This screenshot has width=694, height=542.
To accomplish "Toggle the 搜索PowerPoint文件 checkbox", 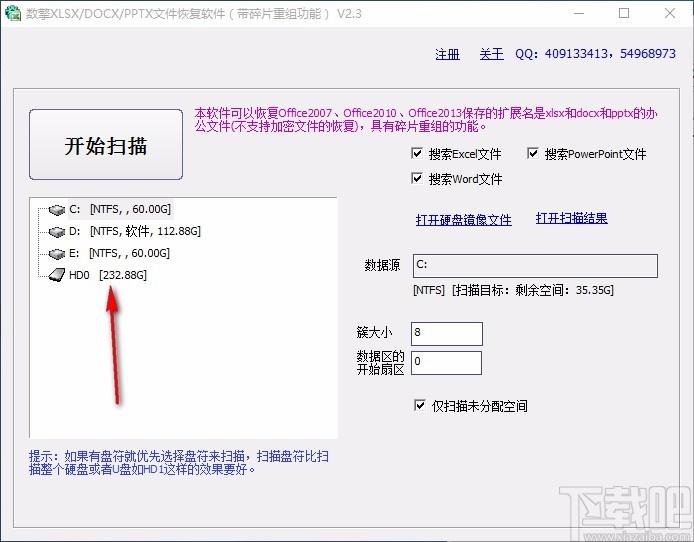I will [533, 154].
